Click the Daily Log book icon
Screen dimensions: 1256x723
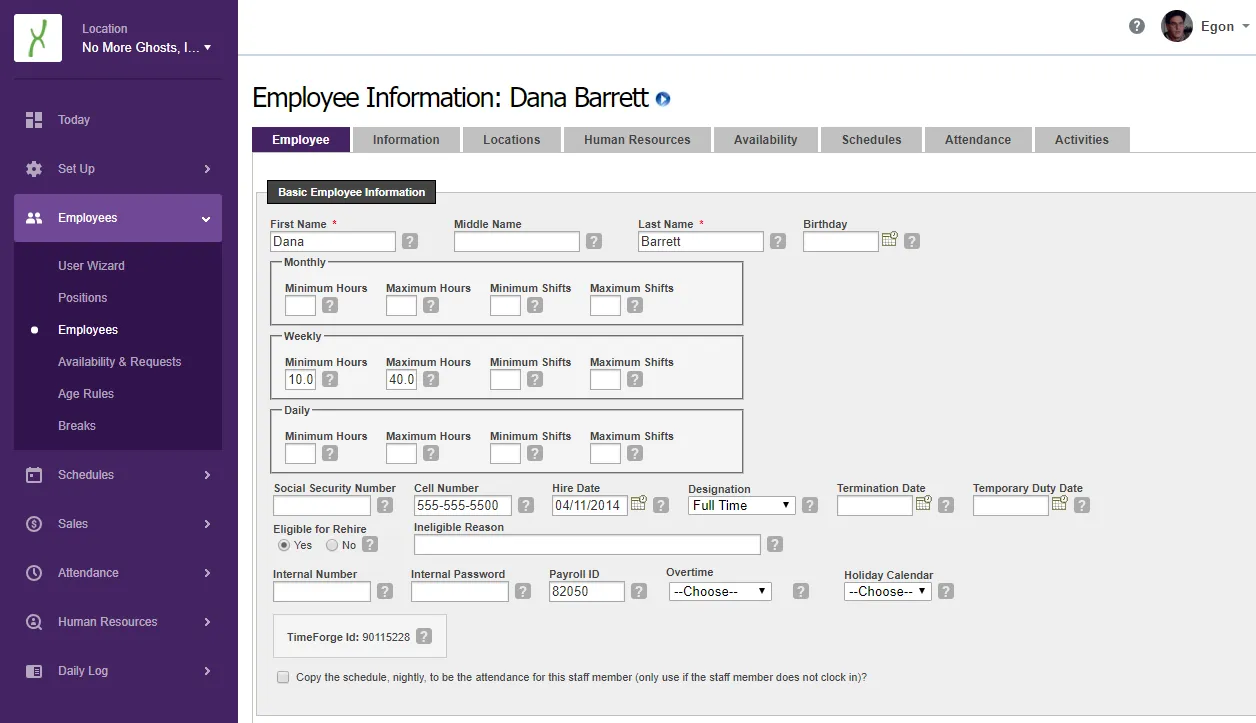pos(34,671)
